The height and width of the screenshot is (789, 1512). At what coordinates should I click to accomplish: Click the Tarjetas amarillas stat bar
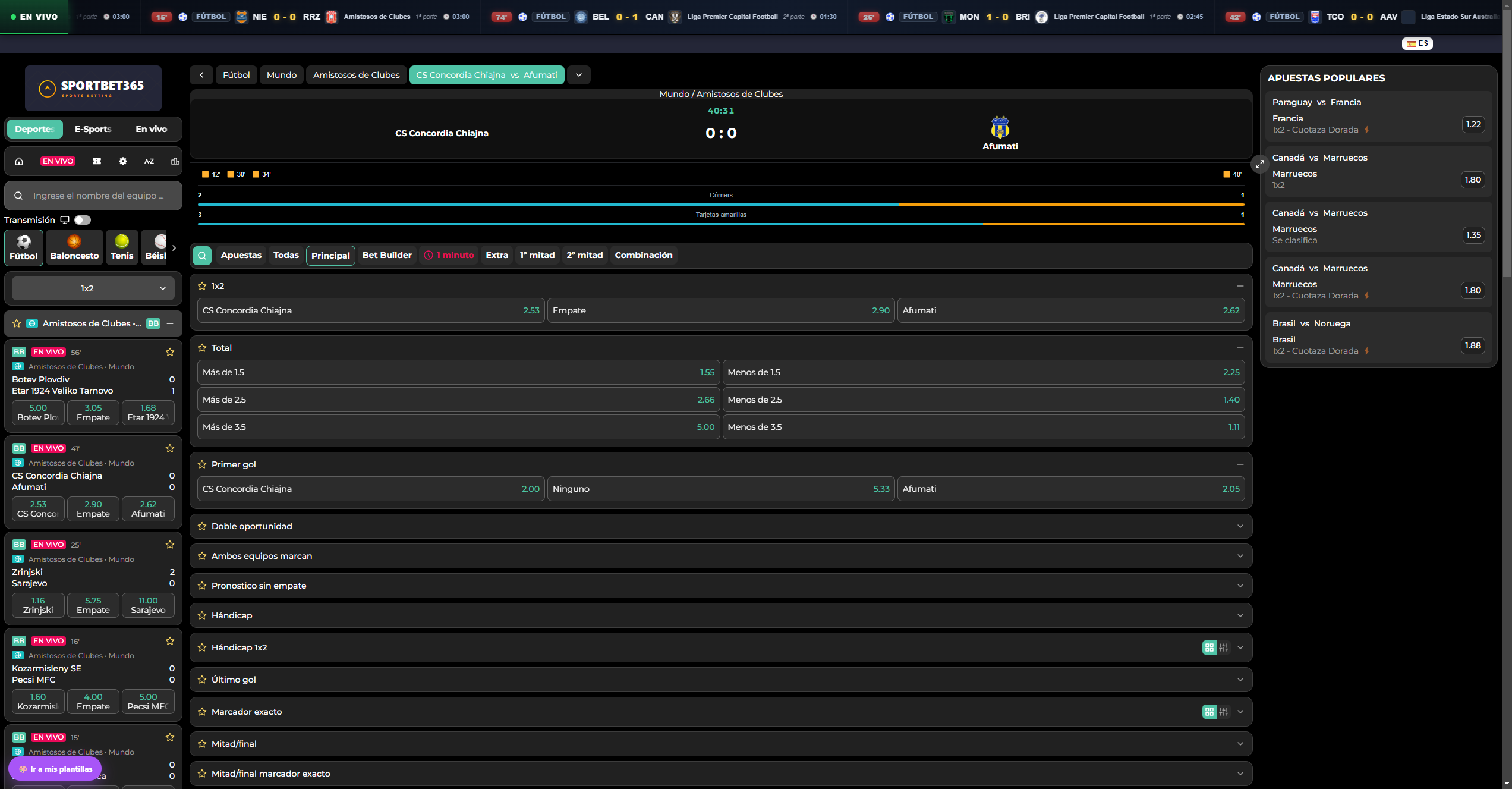pyautogui.click(x=721, y=224)
